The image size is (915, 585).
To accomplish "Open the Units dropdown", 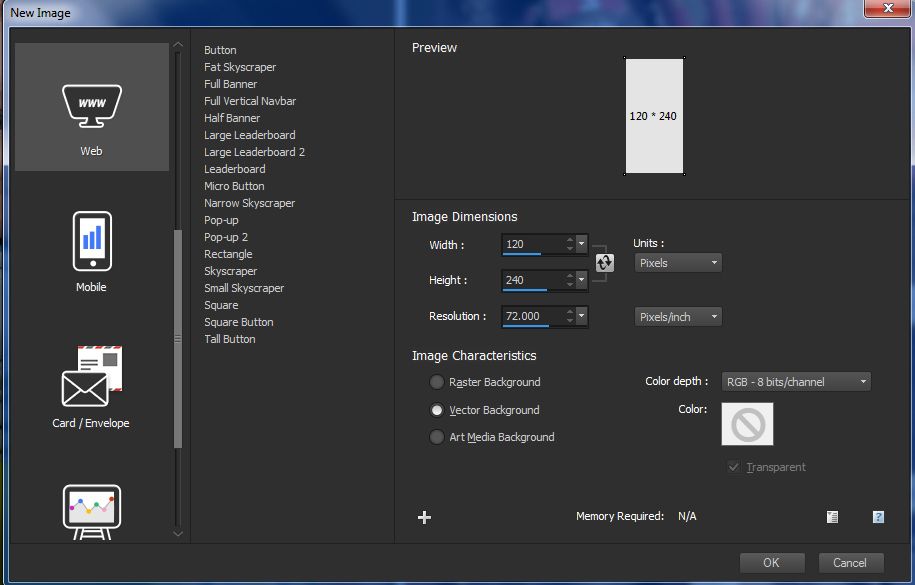I will click(x=677, y=262).
